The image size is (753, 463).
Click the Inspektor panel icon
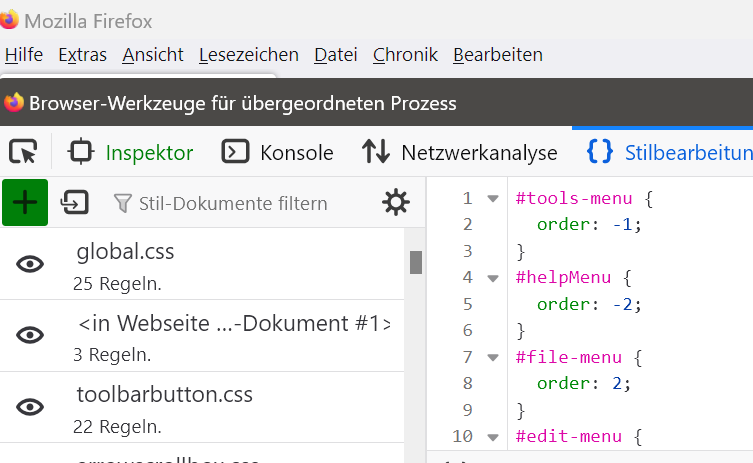tap(80, 152)
